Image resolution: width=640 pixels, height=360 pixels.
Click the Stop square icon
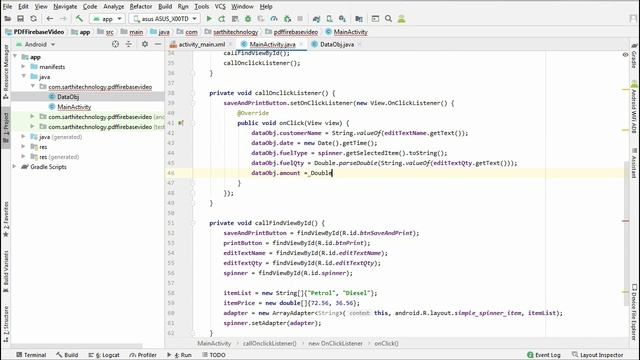tap(300, 19)
